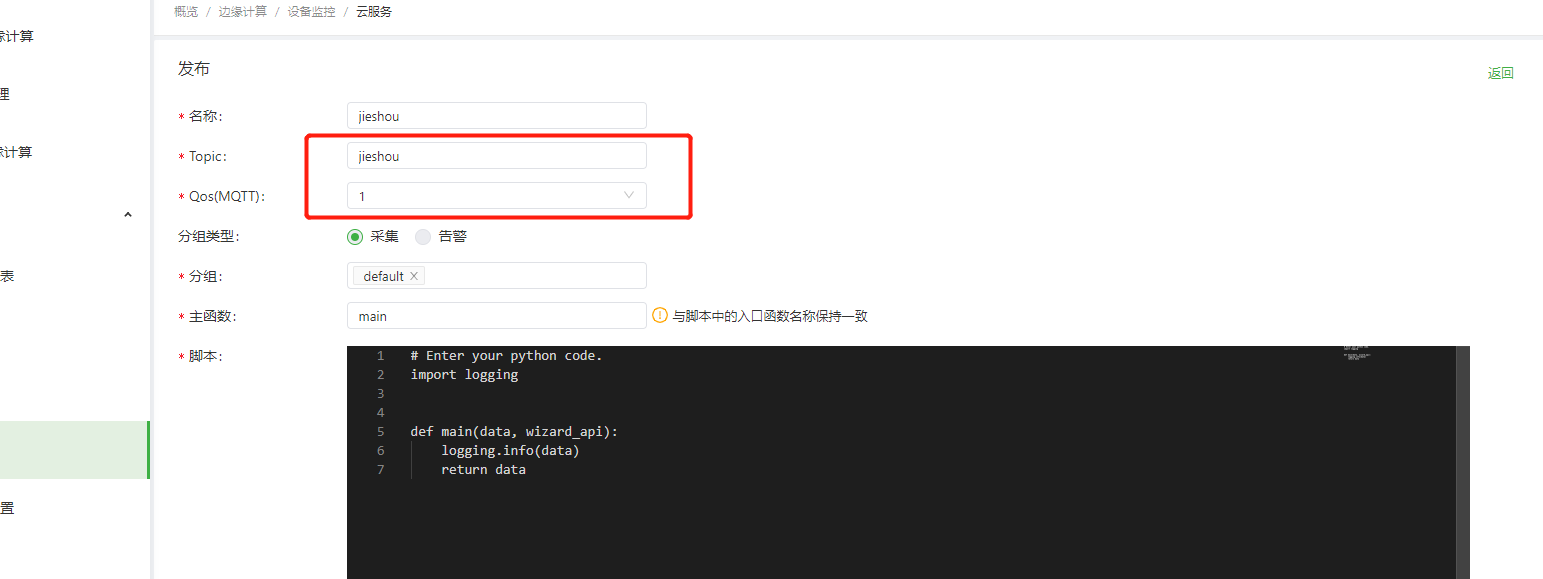The height and width of the screenshot is (579, 1543).
Task: Collapse the sidebar submenu with the chevron
Action: tap(128, 214)
